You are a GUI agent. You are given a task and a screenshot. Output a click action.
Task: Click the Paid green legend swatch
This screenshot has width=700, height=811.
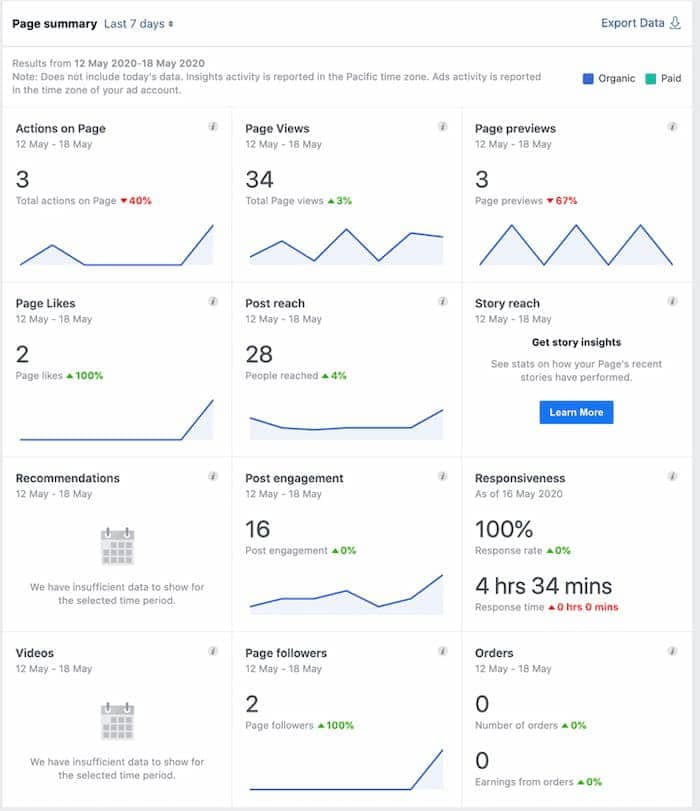pyautogui.click(x=650, y=79)
